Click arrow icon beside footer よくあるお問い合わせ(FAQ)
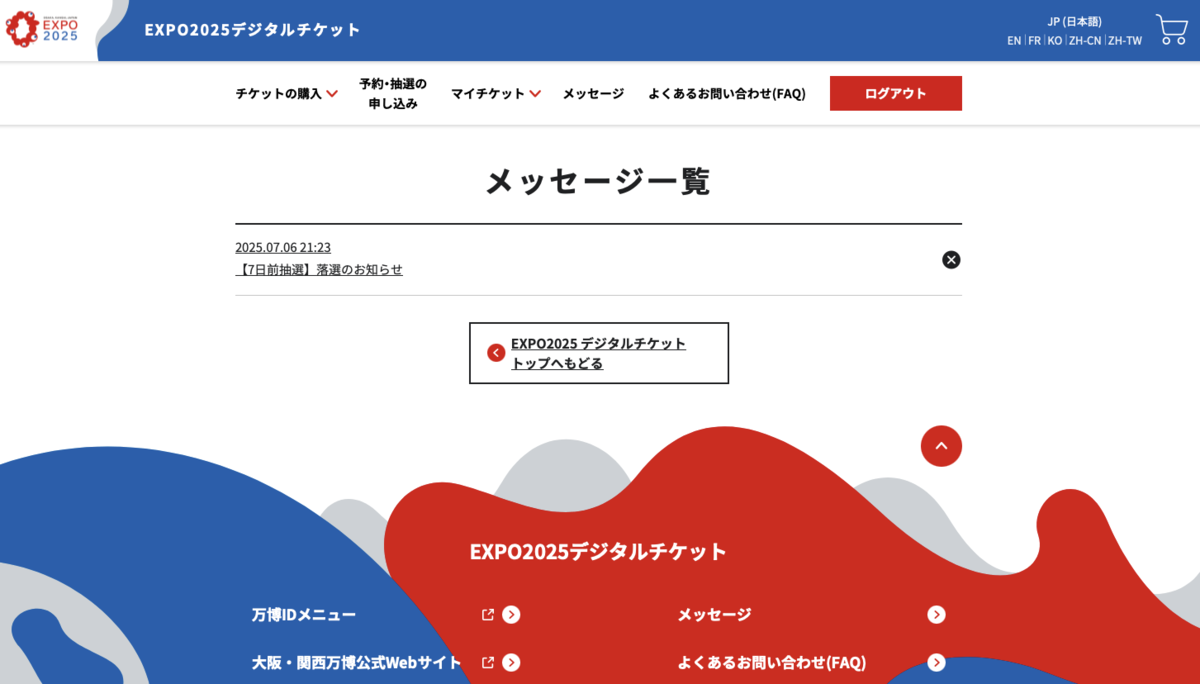 [936, 663]
